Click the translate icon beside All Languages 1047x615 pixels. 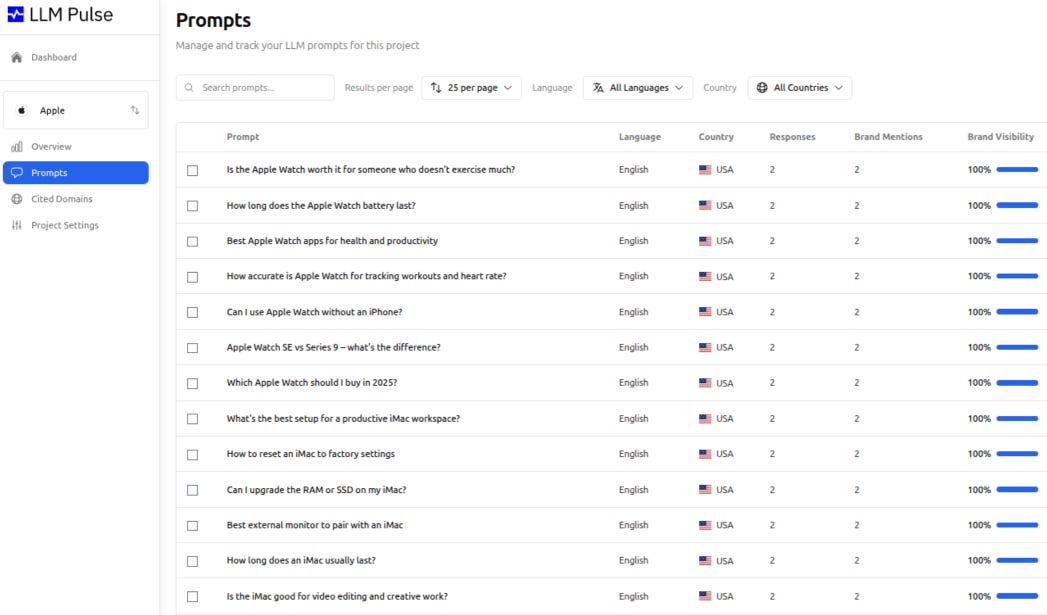pyautogui.click(x=598, y=87)
